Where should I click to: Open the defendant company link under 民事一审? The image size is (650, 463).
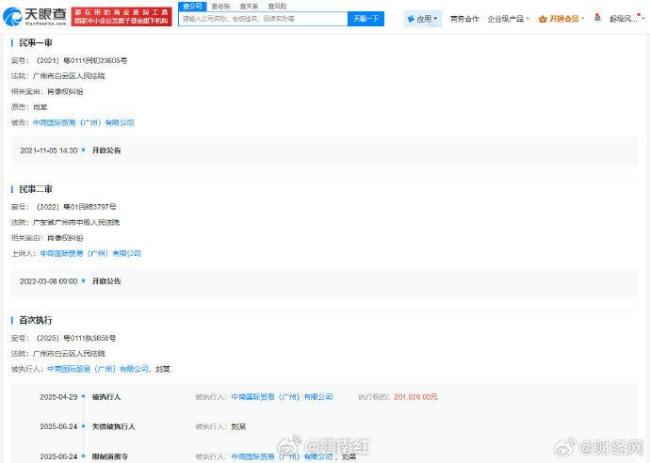[83, 123]
